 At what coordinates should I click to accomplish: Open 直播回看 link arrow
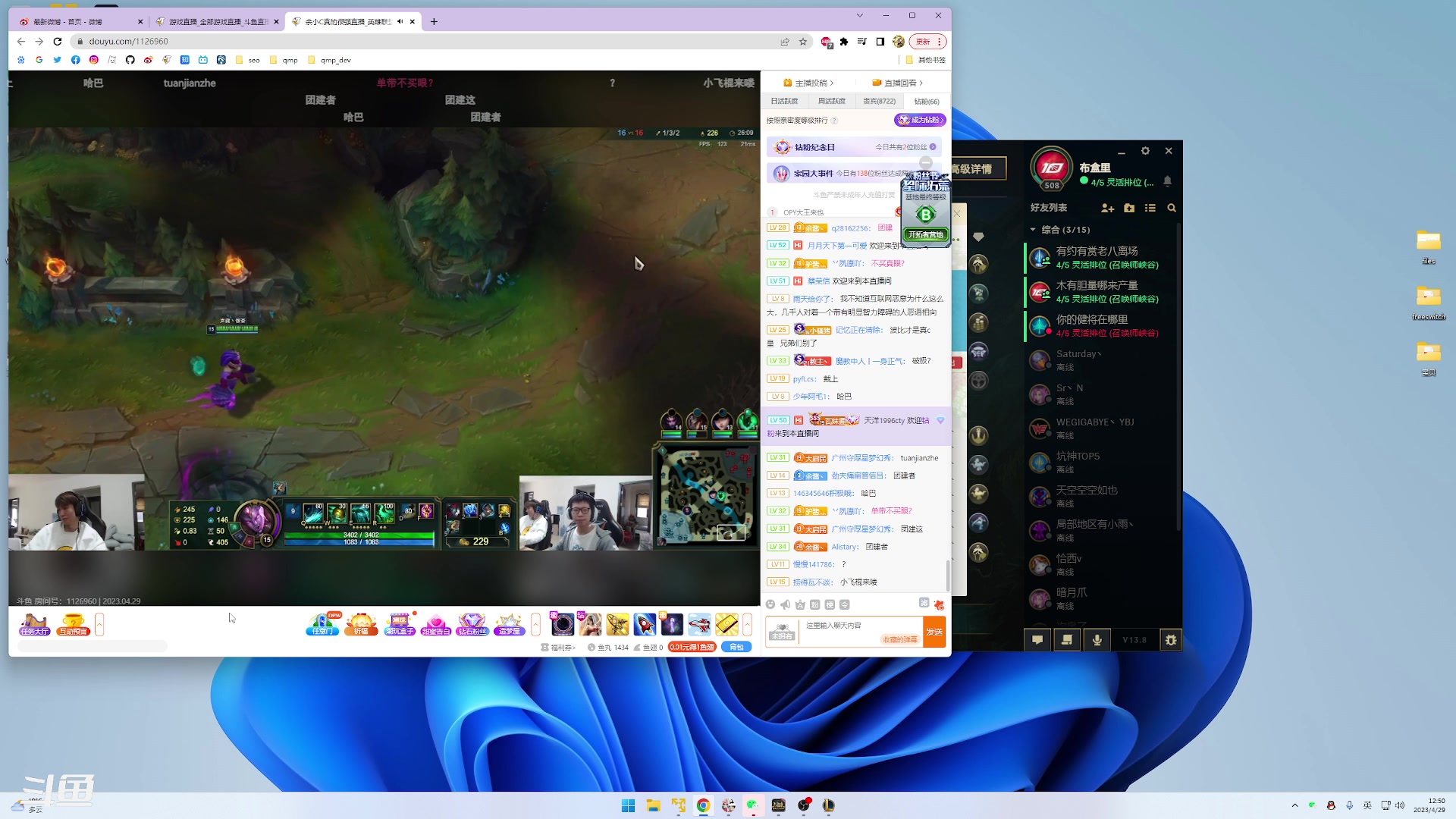pyautogui.click(x=921, y=83)
